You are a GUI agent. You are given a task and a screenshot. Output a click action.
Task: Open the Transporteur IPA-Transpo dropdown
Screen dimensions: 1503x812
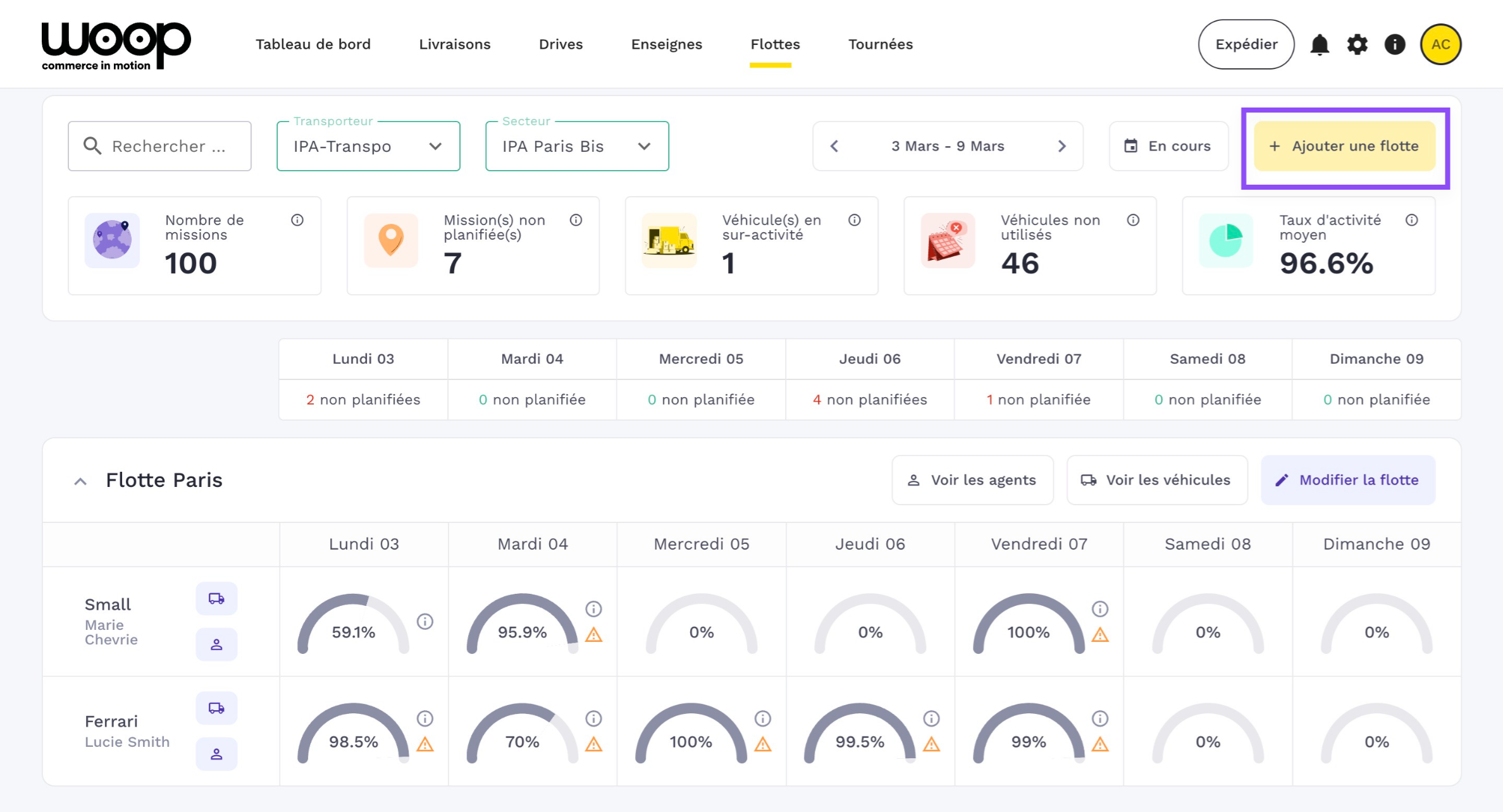(368, 146)
